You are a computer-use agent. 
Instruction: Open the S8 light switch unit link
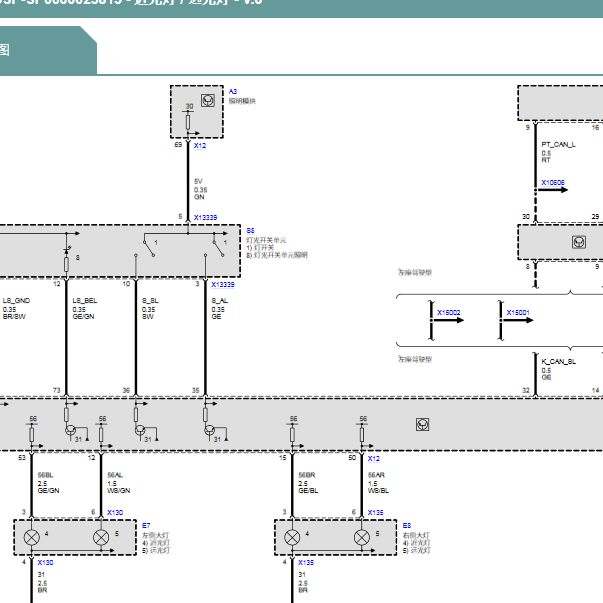(250, 231)
